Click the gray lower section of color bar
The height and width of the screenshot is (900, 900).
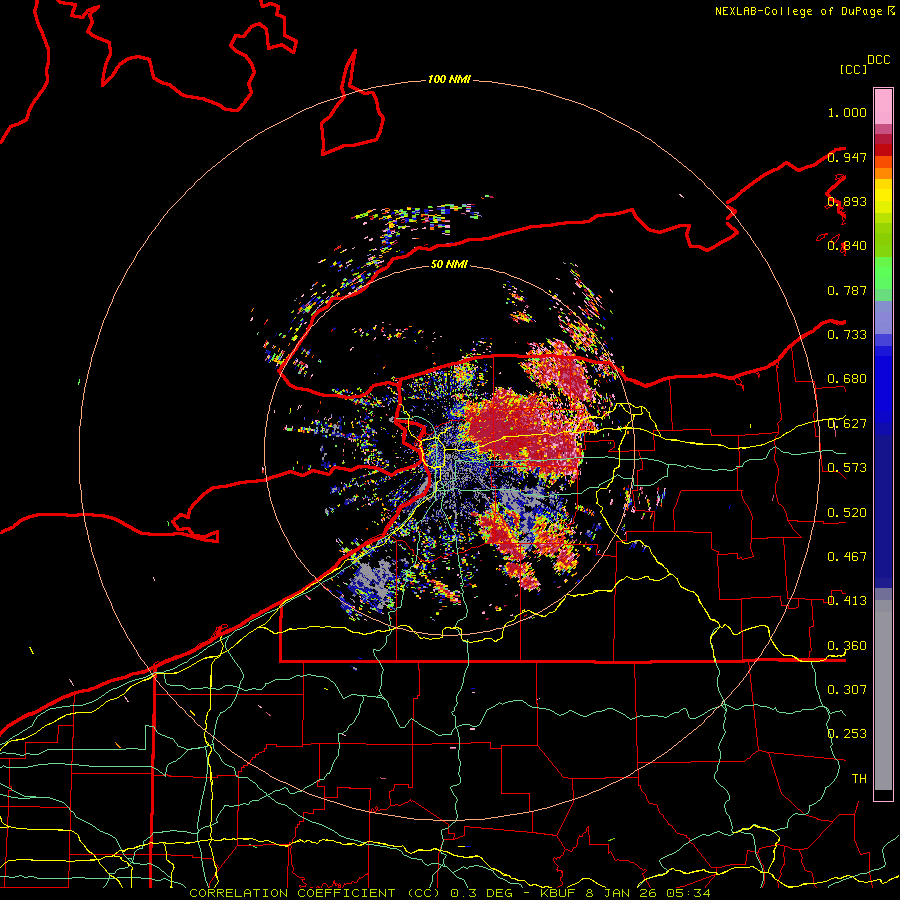coord(883,695)
